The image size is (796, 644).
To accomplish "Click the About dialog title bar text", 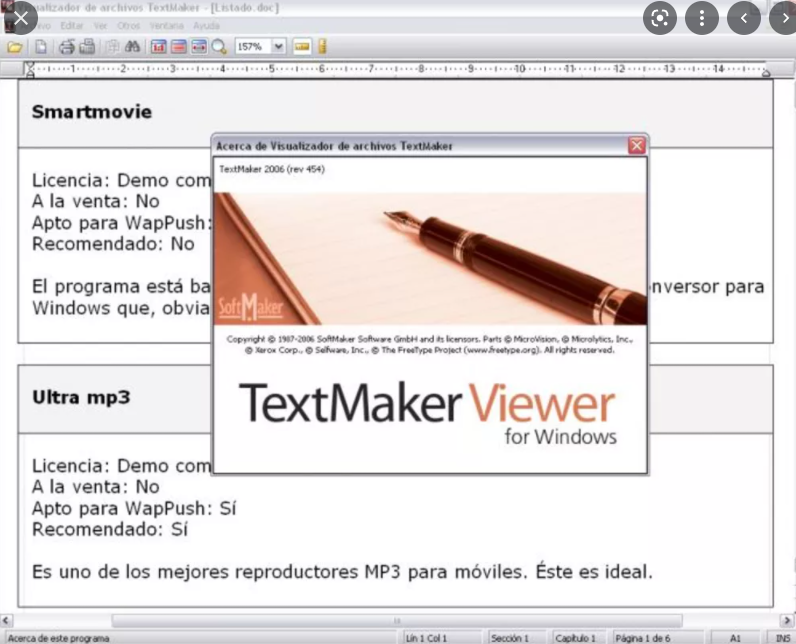I will [334, 146].
